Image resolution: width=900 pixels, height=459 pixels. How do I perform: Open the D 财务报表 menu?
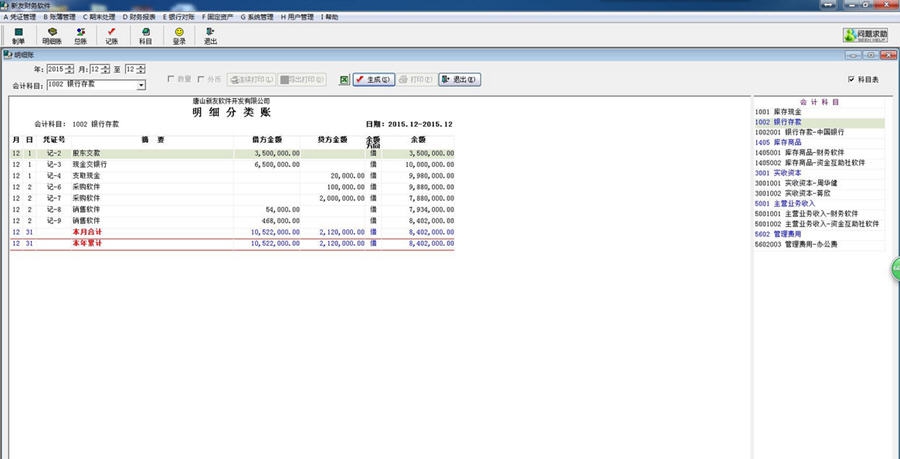coord(139,17)
